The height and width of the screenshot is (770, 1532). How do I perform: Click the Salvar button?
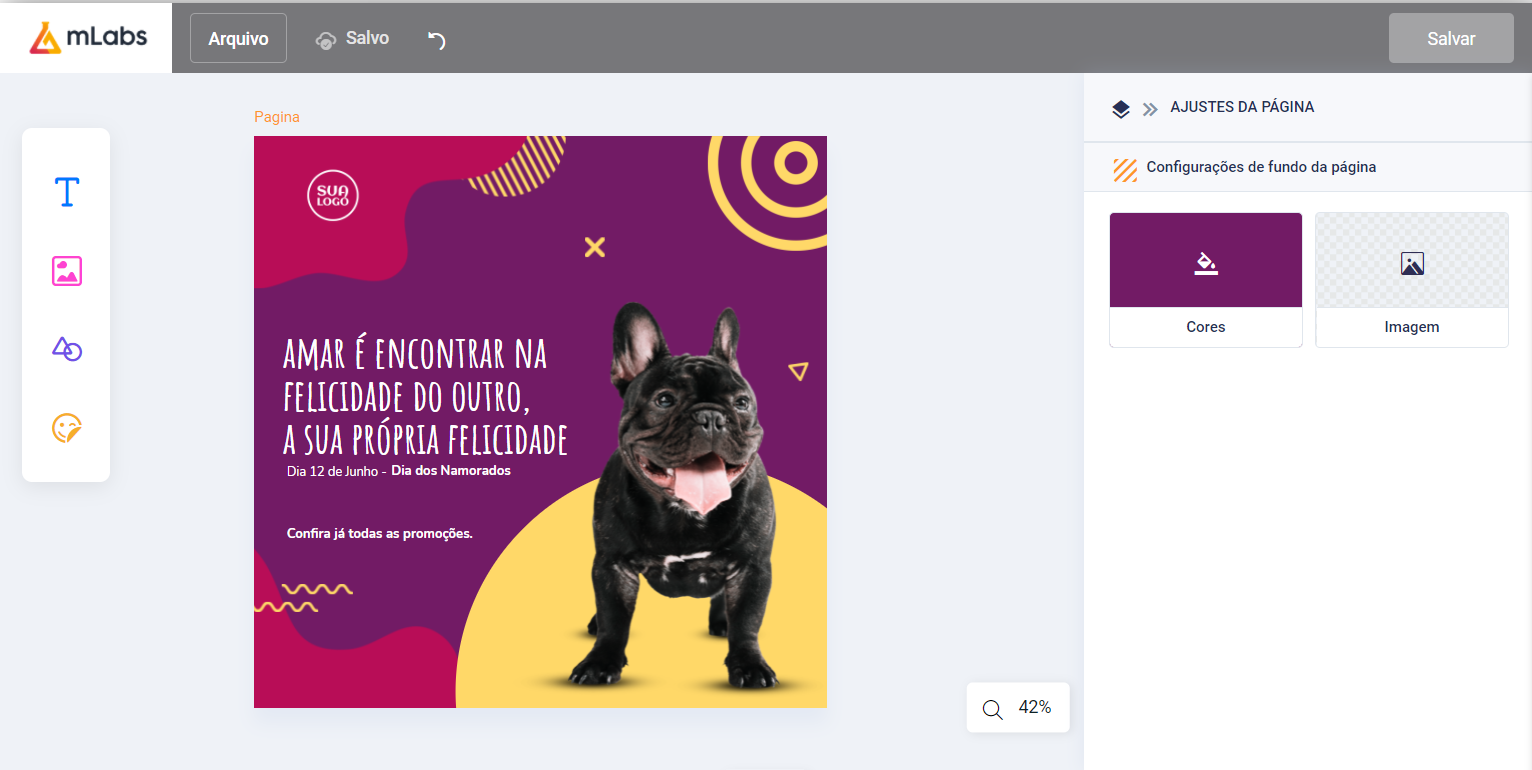tap(1450, 38)
